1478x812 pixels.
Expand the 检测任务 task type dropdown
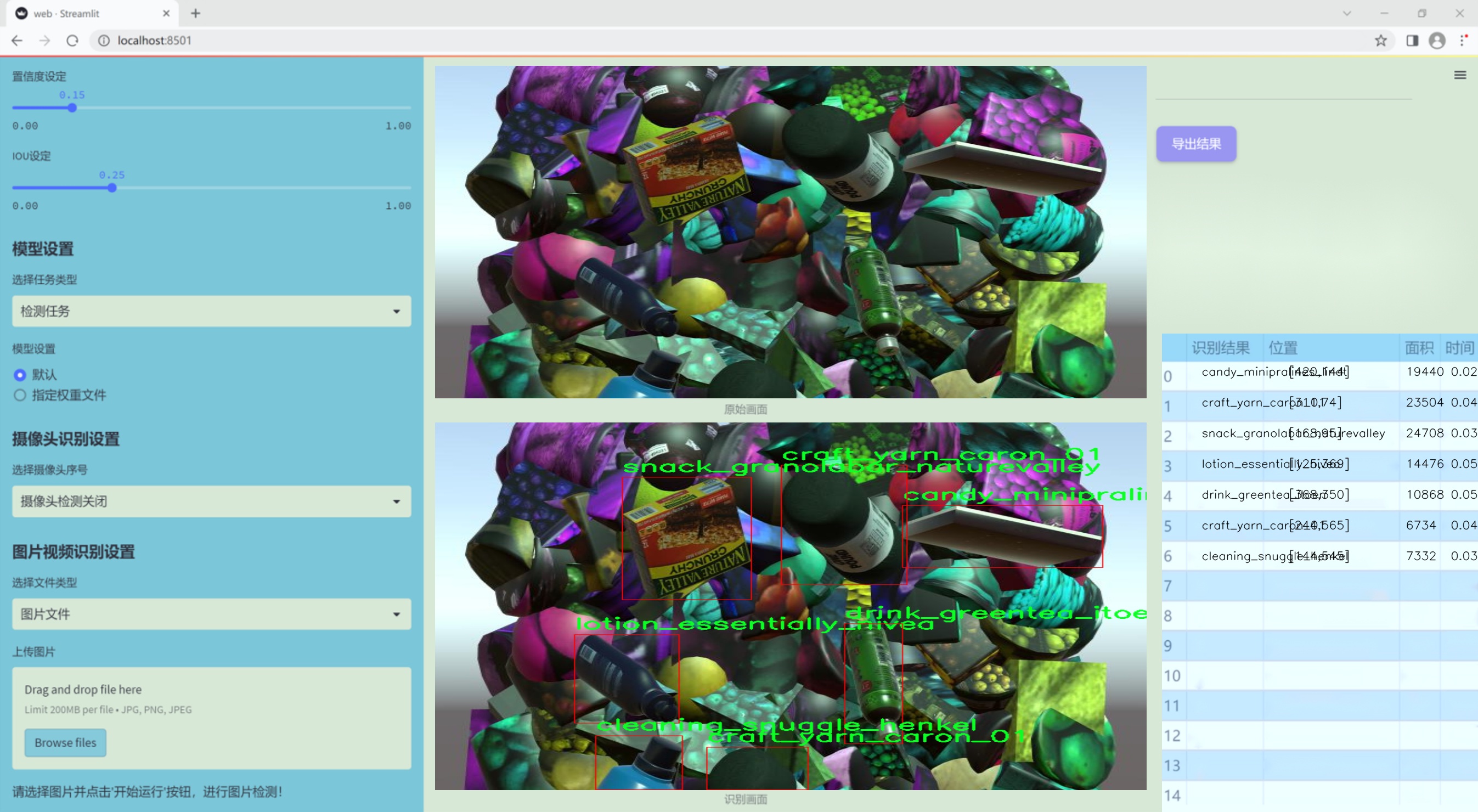coord(212,311)
